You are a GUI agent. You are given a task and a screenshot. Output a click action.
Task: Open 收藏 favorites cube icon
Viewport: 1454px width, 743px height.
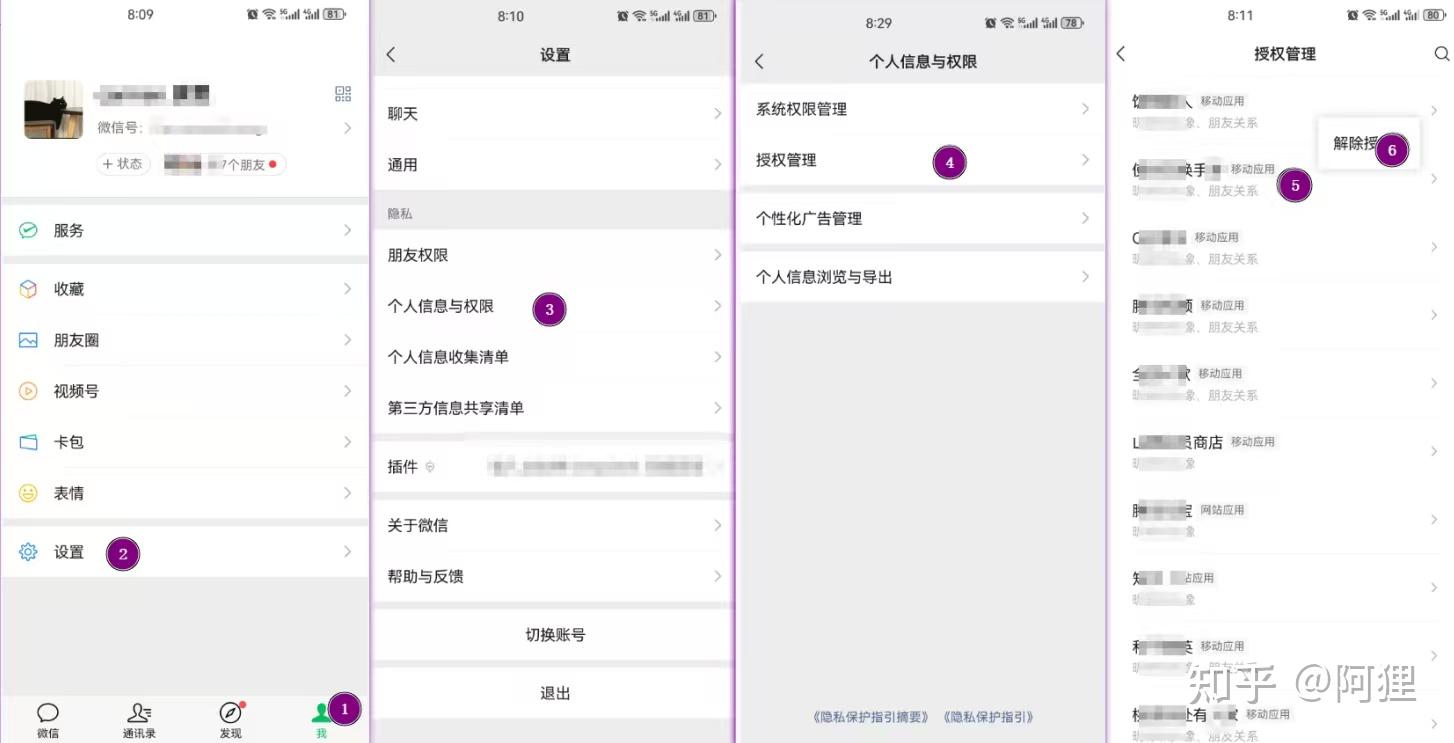pyautogui.click(x=28, y=289)
